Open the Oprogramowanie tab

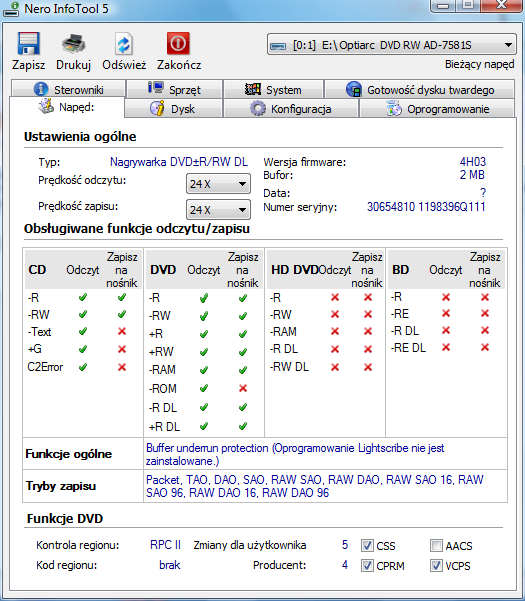(437, 108)
